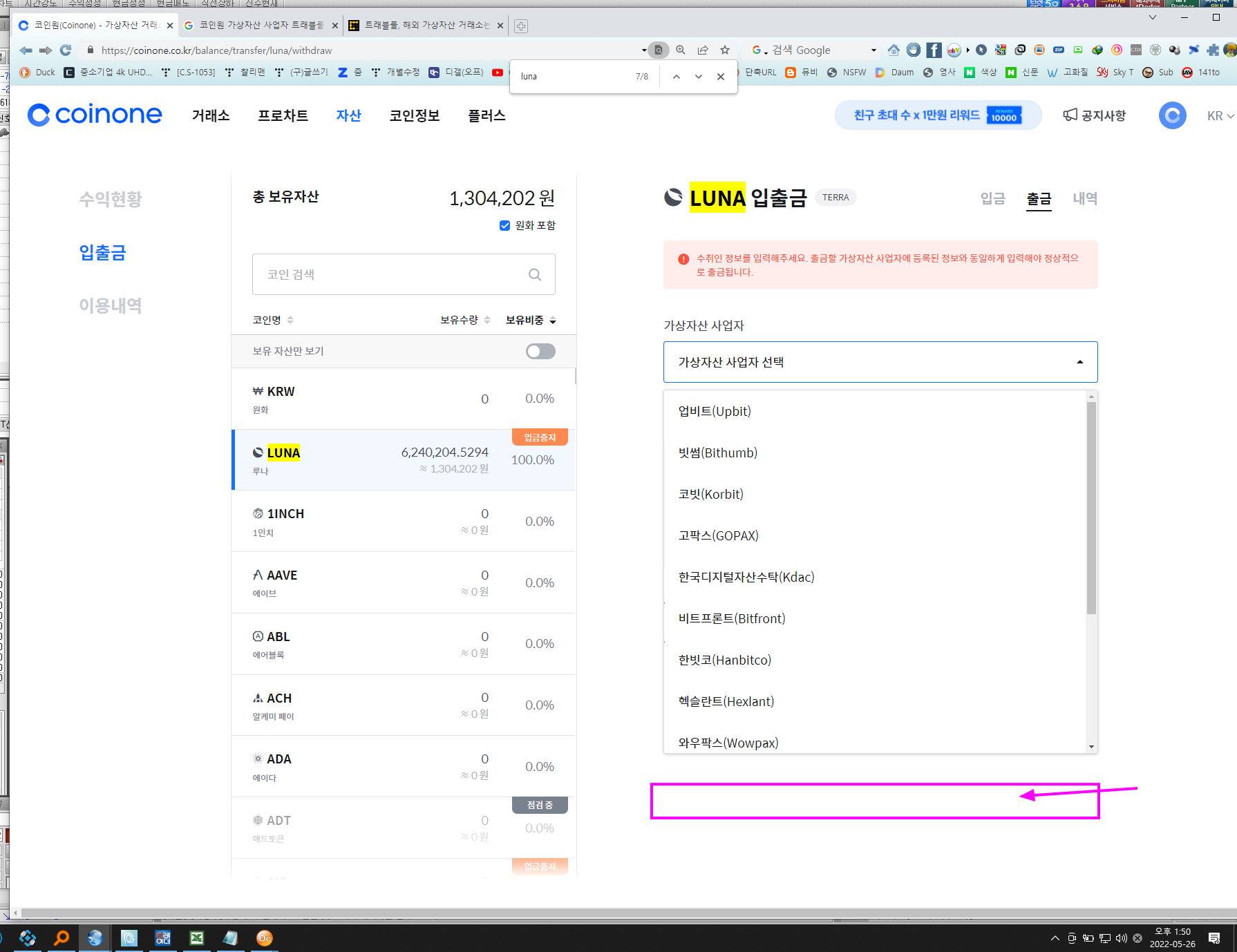Choose 한국디지털자산수탁(Kdac) option
The width and height of the screenshot is (1237, 952).
click(875, 577)
